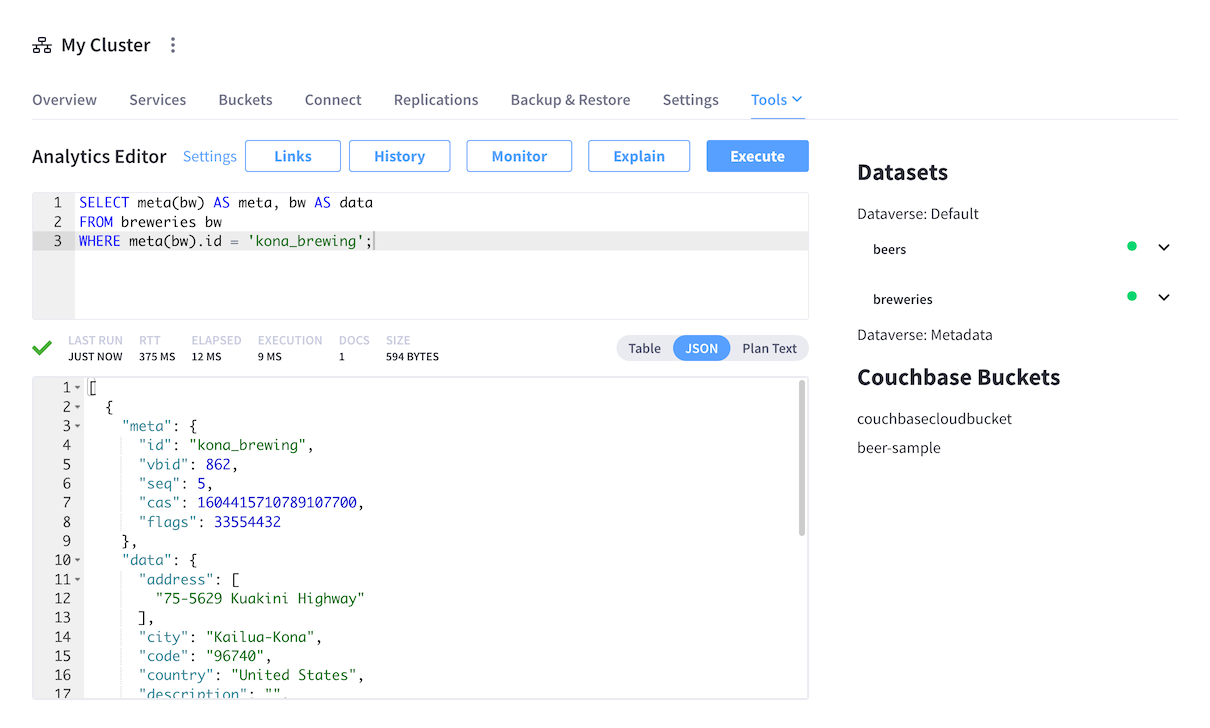Screen dimensions: 1210x728
Task: Switch to Plan Text view
Action: click(769, 348)
